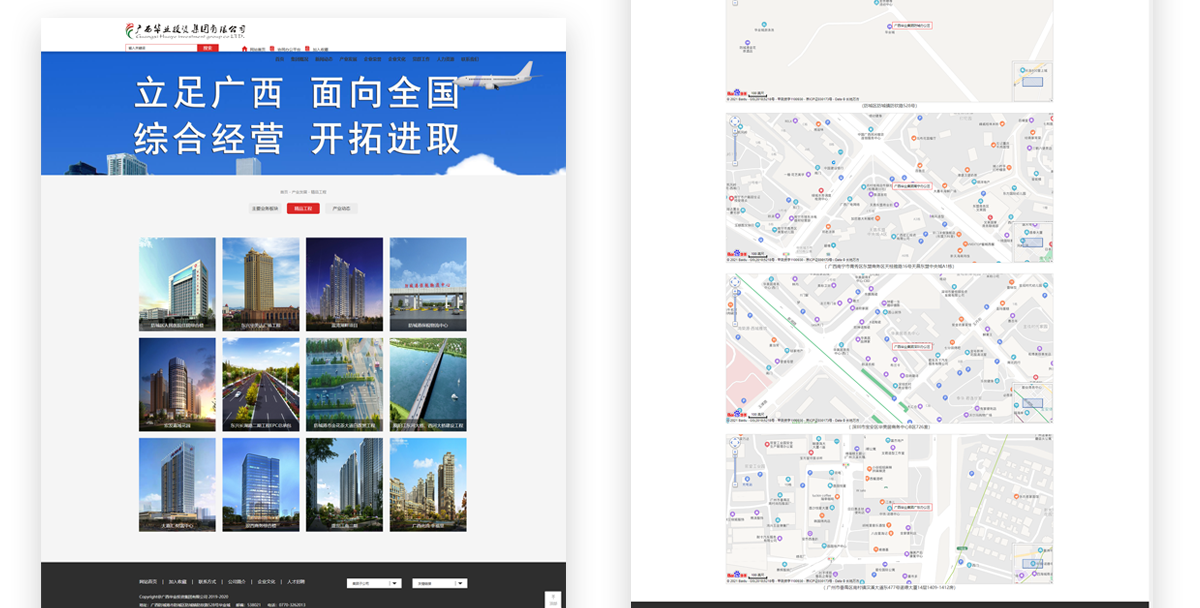The height and width of the screenshot is (608, 1200).
Task: Click the company logo at top
Action: [186, 31]
